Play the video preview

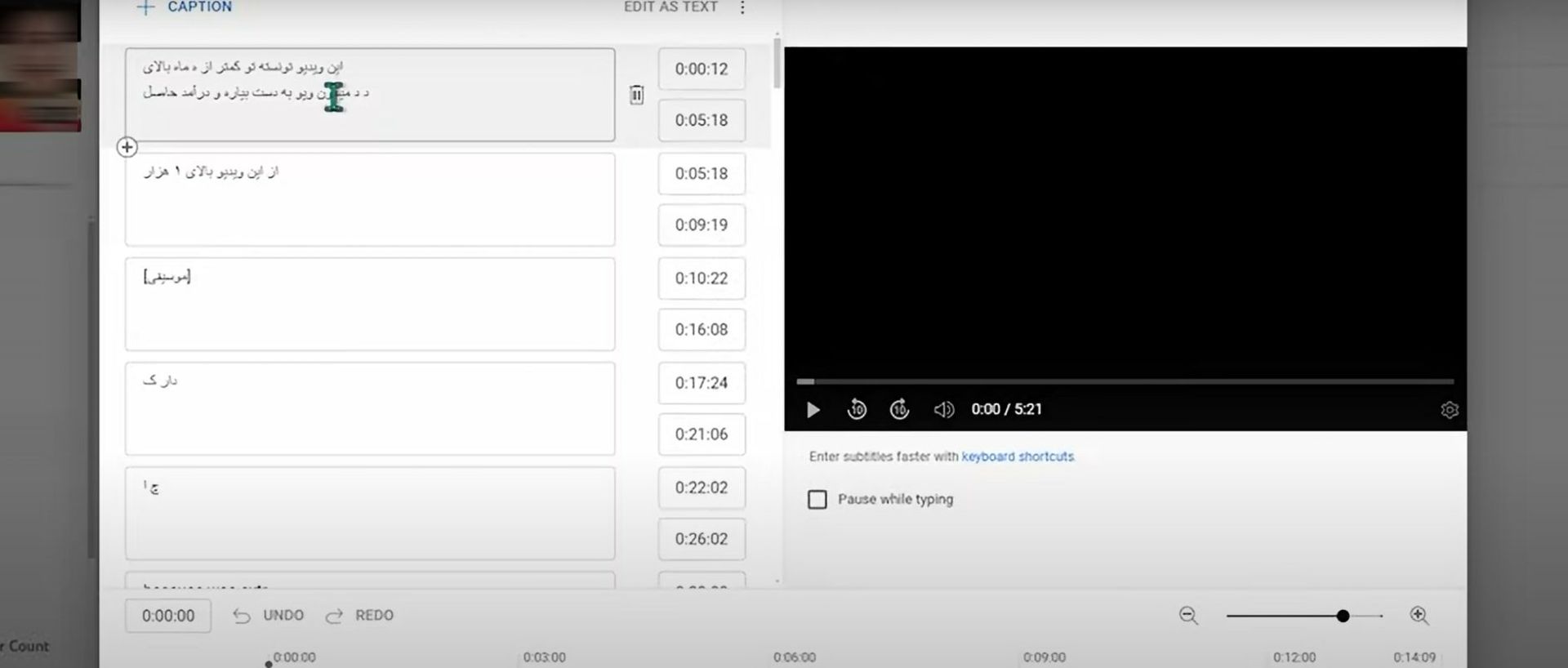pos(813,410)
